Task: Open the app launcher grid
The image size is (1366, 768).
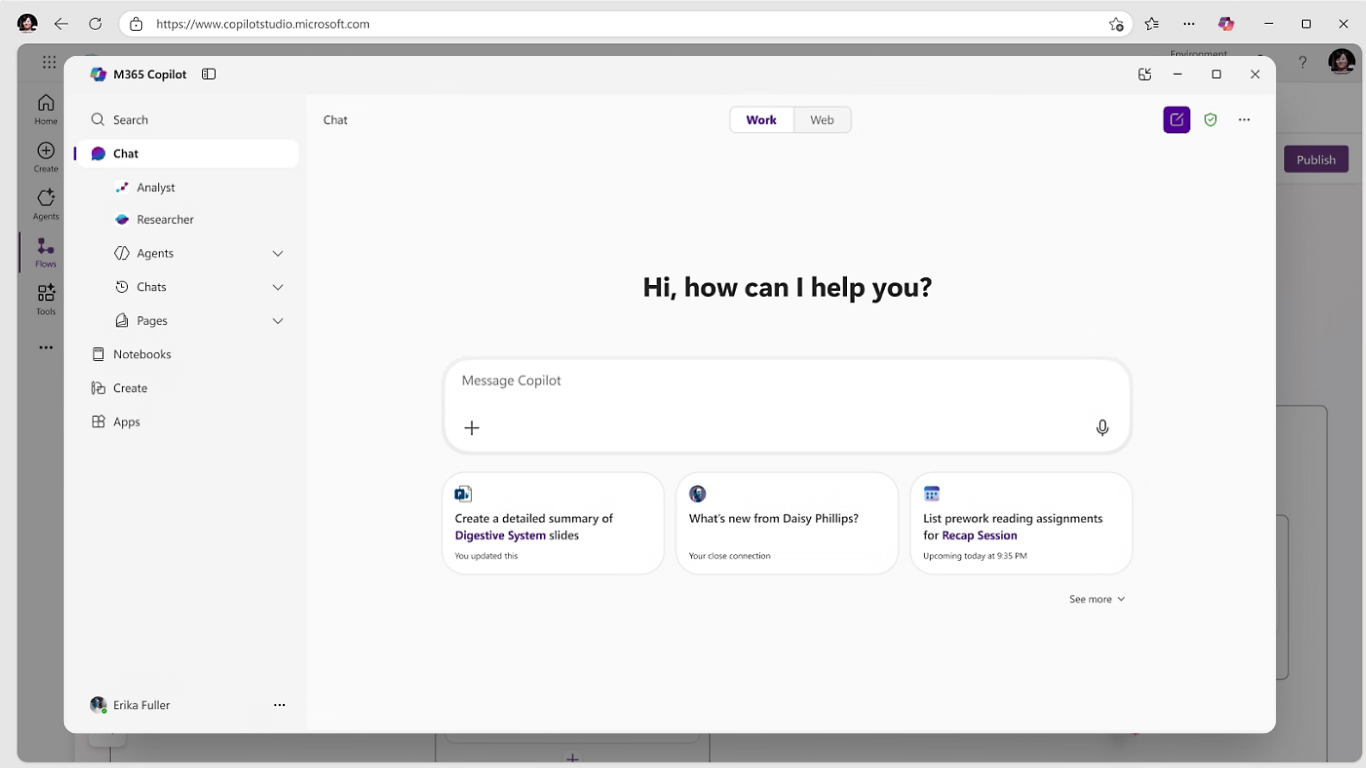Action: [x=48, y=61]
